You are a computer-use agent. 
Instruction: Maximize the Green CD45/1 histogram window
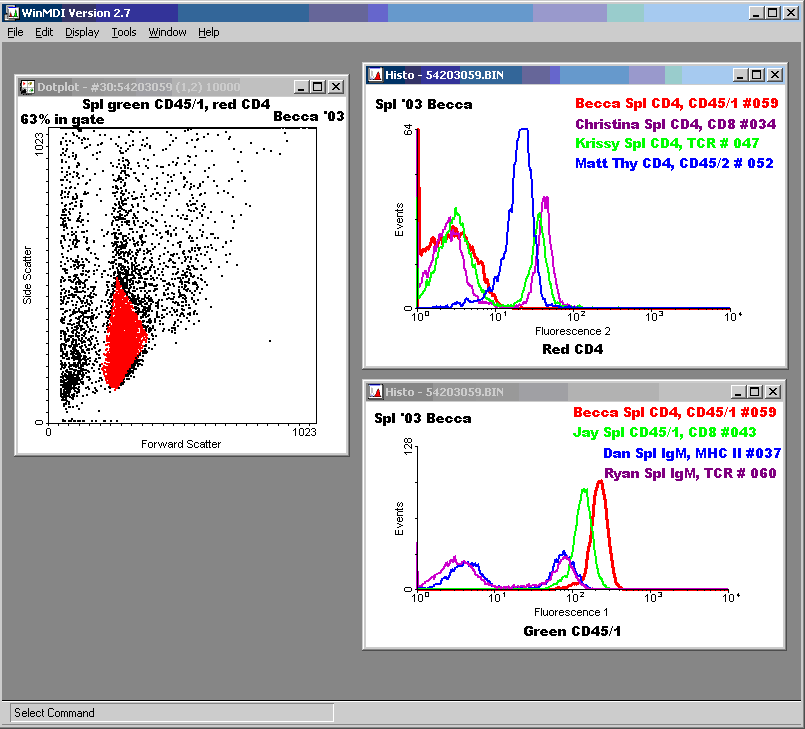coord(756,392)
